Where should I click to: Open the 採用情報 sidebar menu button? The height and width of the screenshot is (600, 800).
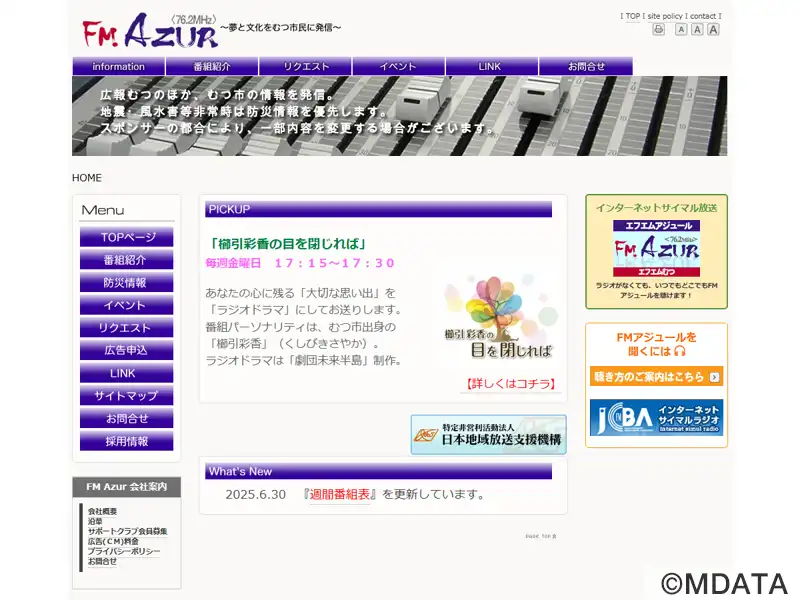(127, 441)
